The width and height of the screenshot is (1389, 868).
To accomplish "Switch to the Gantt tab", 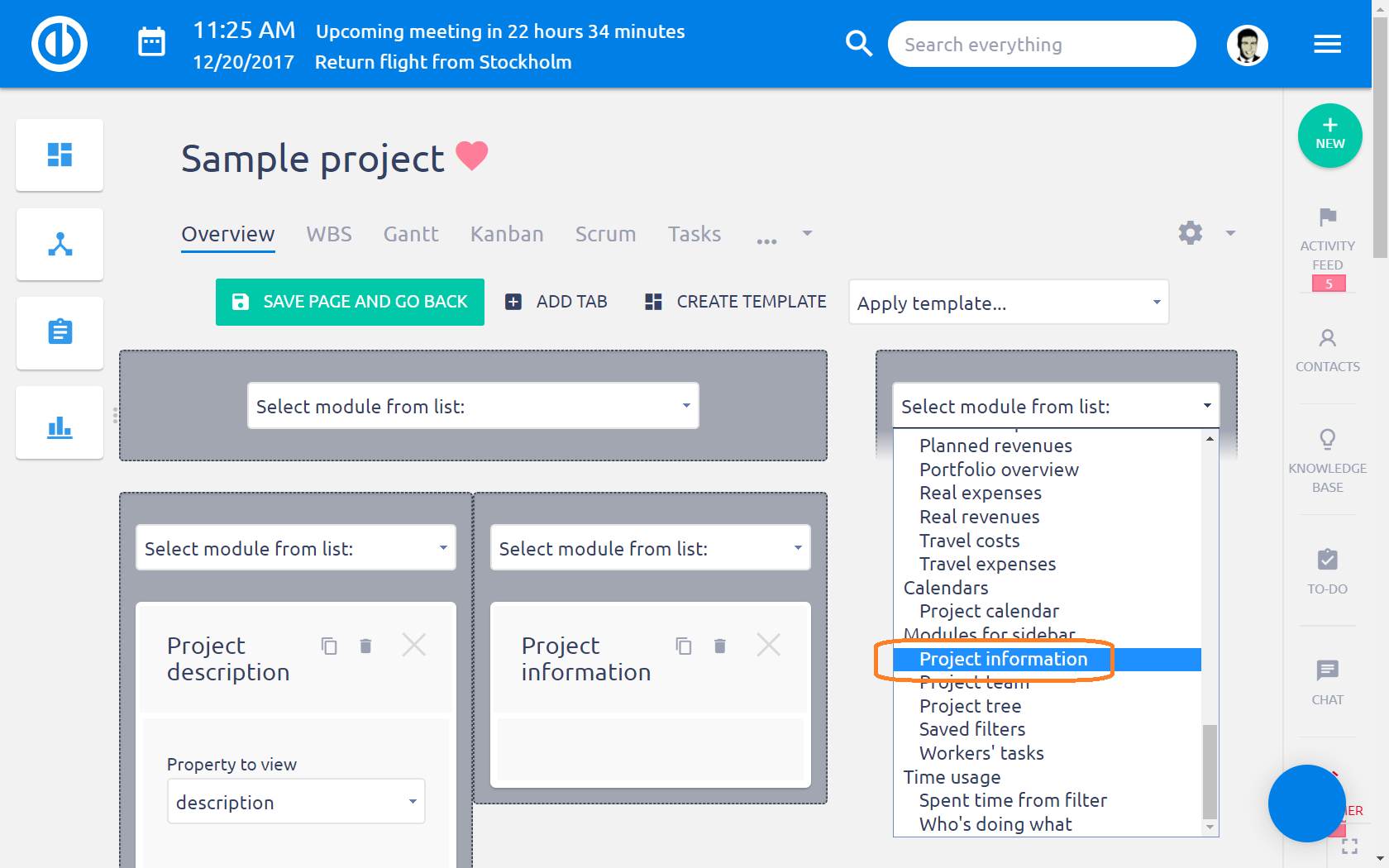I will click(411, 234).
